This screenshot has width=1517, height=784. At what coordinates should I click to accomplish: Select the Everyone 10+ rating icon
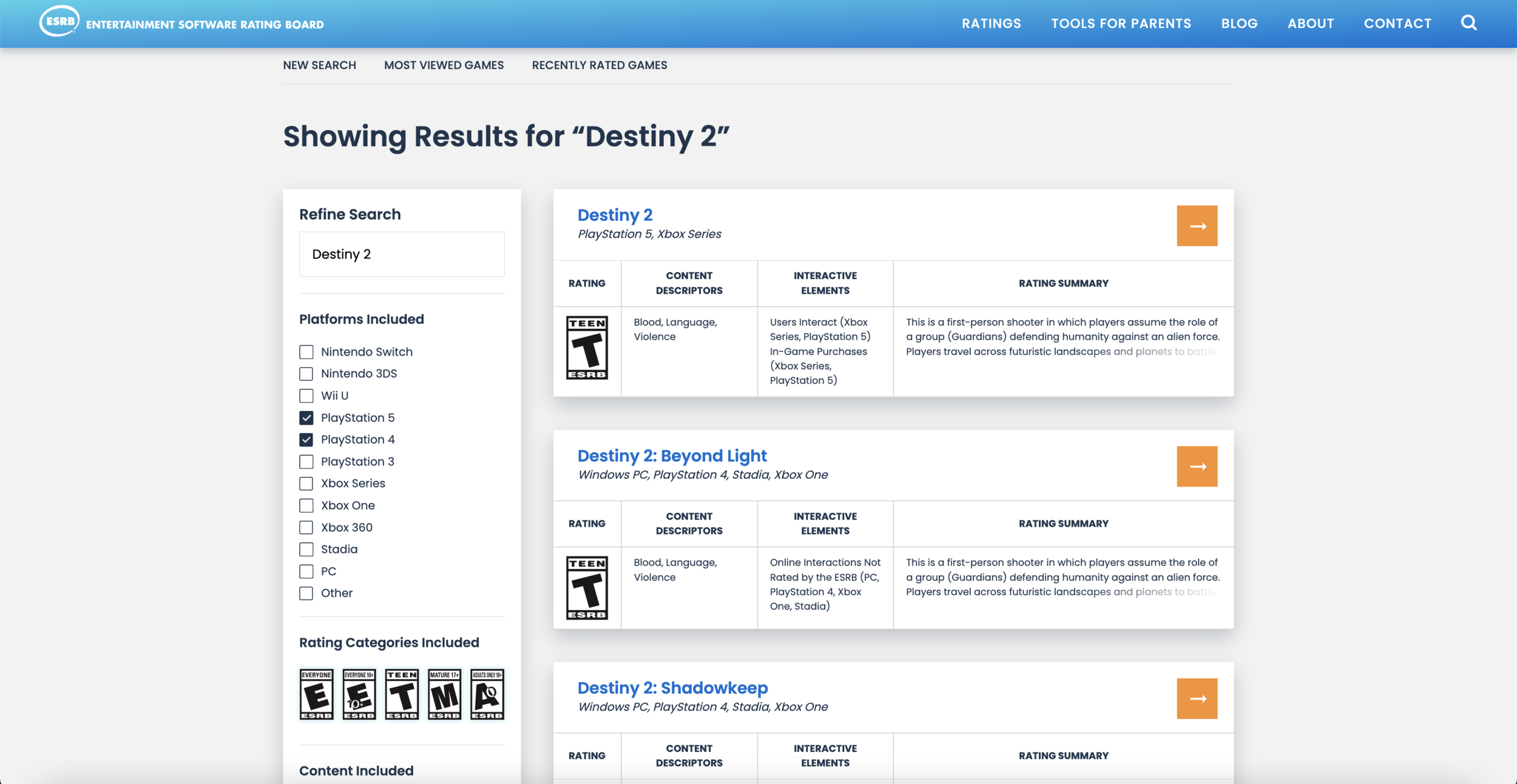359,694
